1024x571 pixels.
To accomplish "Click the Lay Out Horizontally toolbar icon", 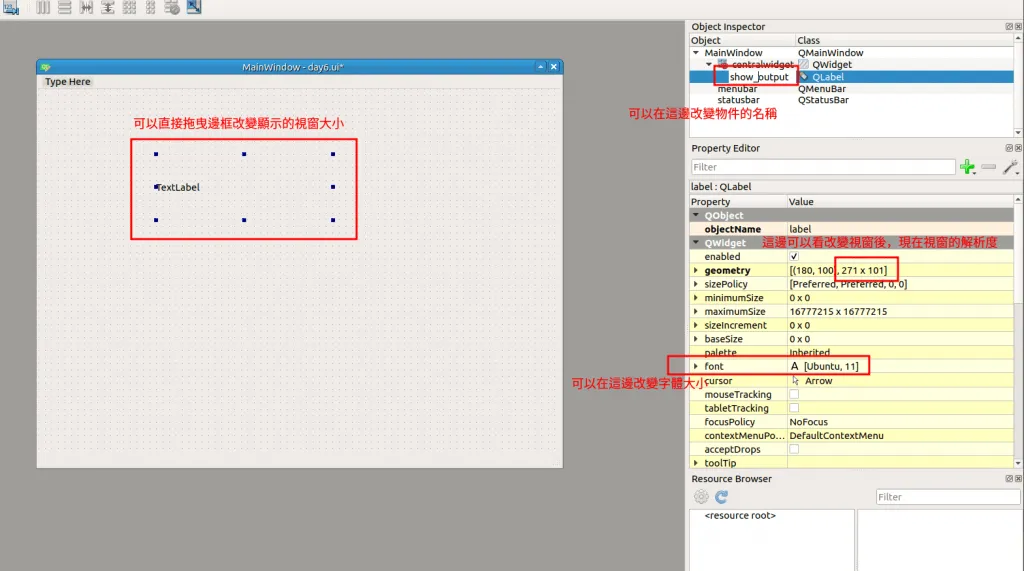I will click(43, 8).
